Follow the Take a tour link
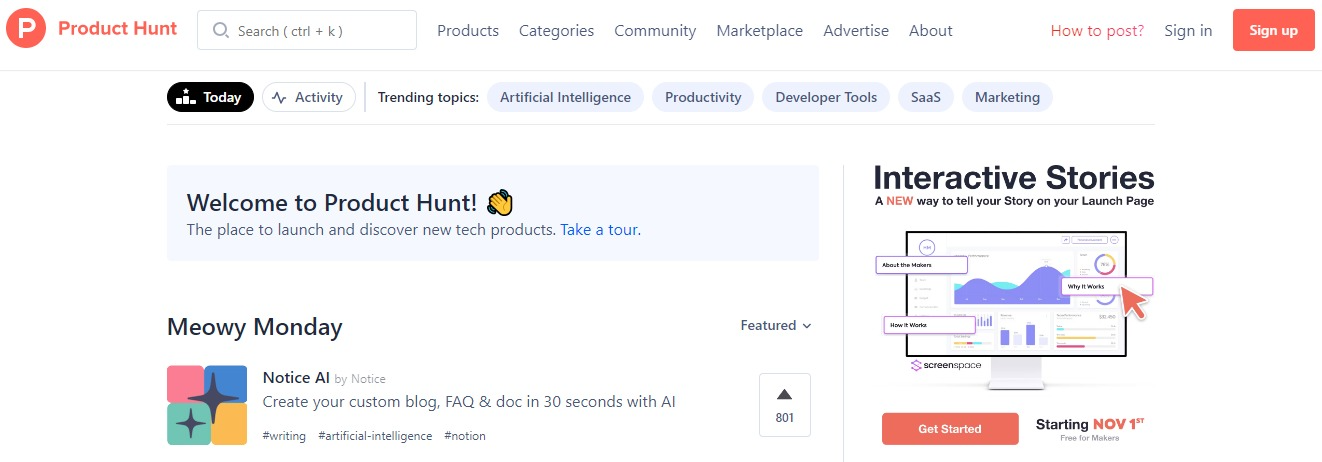Image resolution: width=1322 pixels, height=462 pixels. (600, 229)
